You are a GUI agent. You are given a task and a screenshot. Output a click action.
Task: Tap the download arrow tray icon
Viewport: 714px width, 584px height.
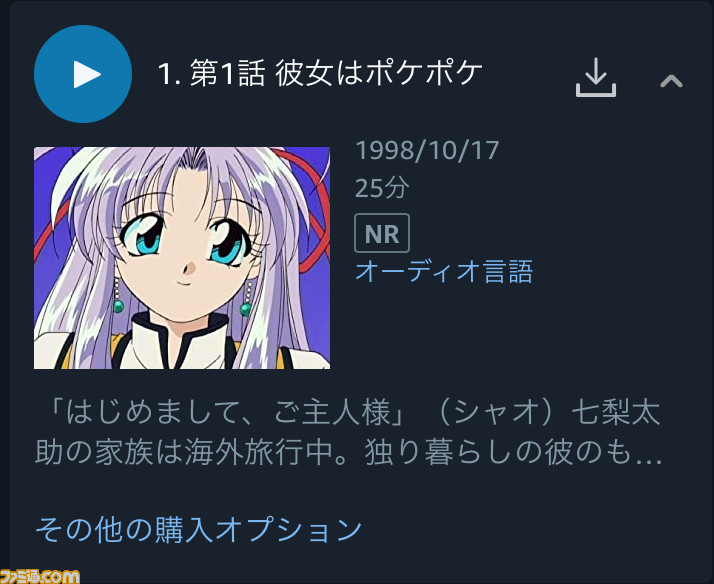(596, 77)
